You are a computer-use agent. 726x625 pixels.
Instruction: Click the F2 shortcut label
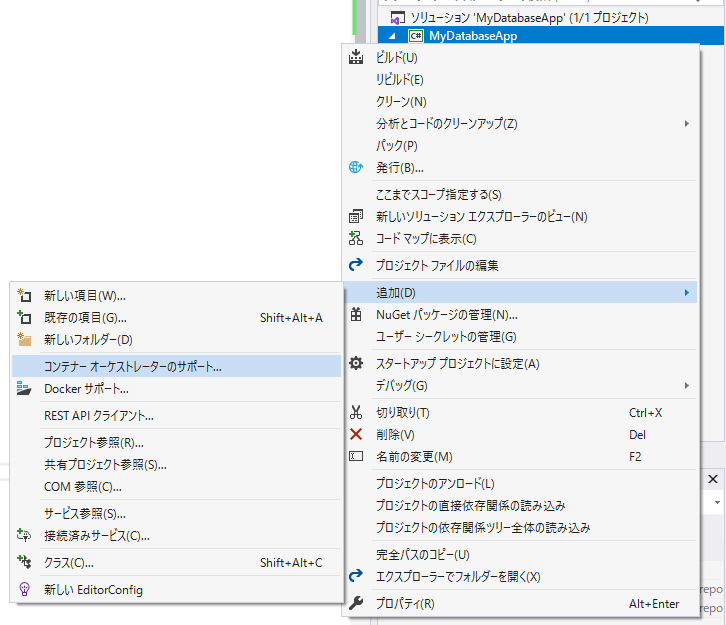coord(635,457)
